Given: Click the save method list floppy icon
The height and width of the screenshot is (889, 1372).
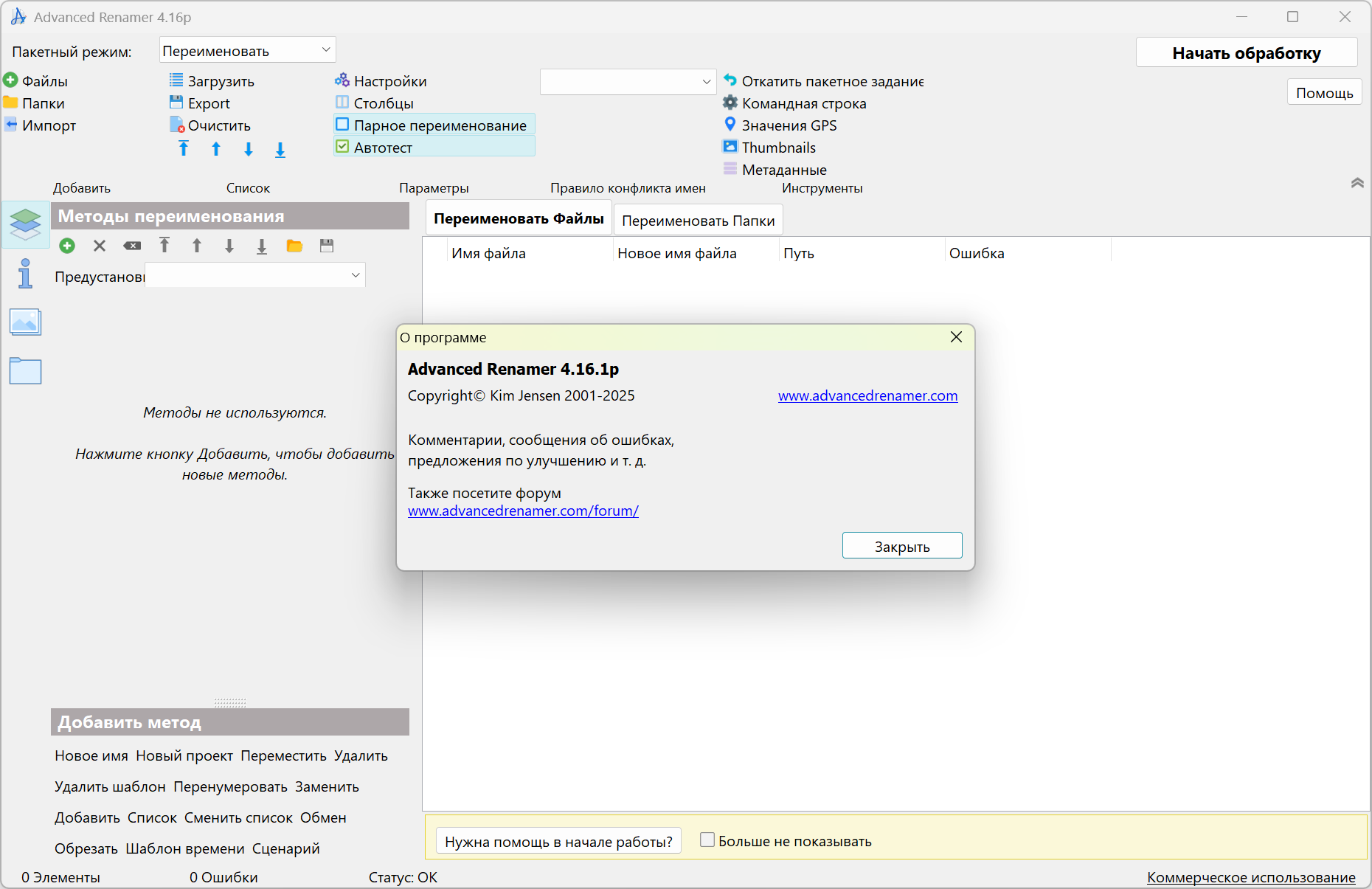Looking at the screenshot, I should click(x=327, y=246).
